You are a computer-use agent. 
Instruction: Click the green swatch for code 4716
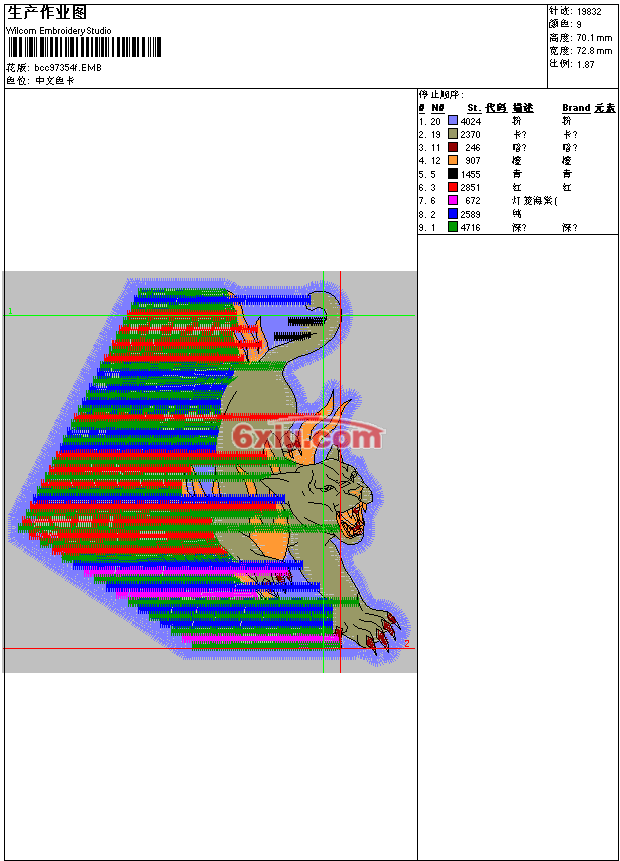[x=453, y=227]
